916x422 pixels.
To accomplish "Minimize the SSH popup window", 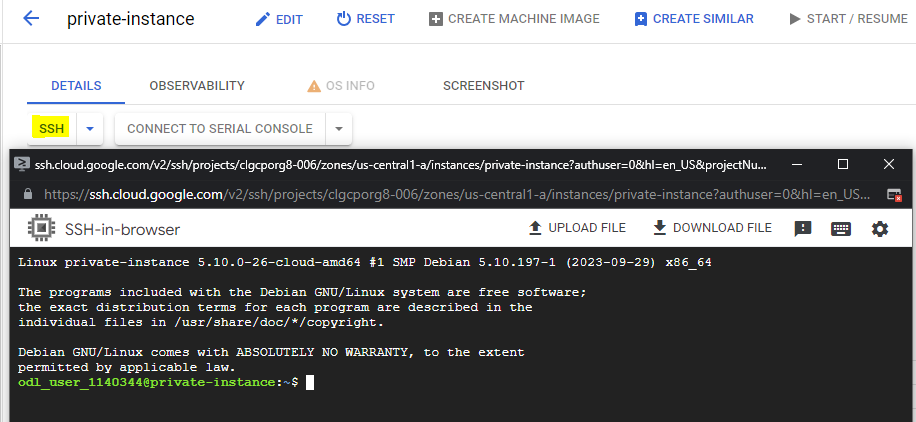I will click(x=797, y=165).
